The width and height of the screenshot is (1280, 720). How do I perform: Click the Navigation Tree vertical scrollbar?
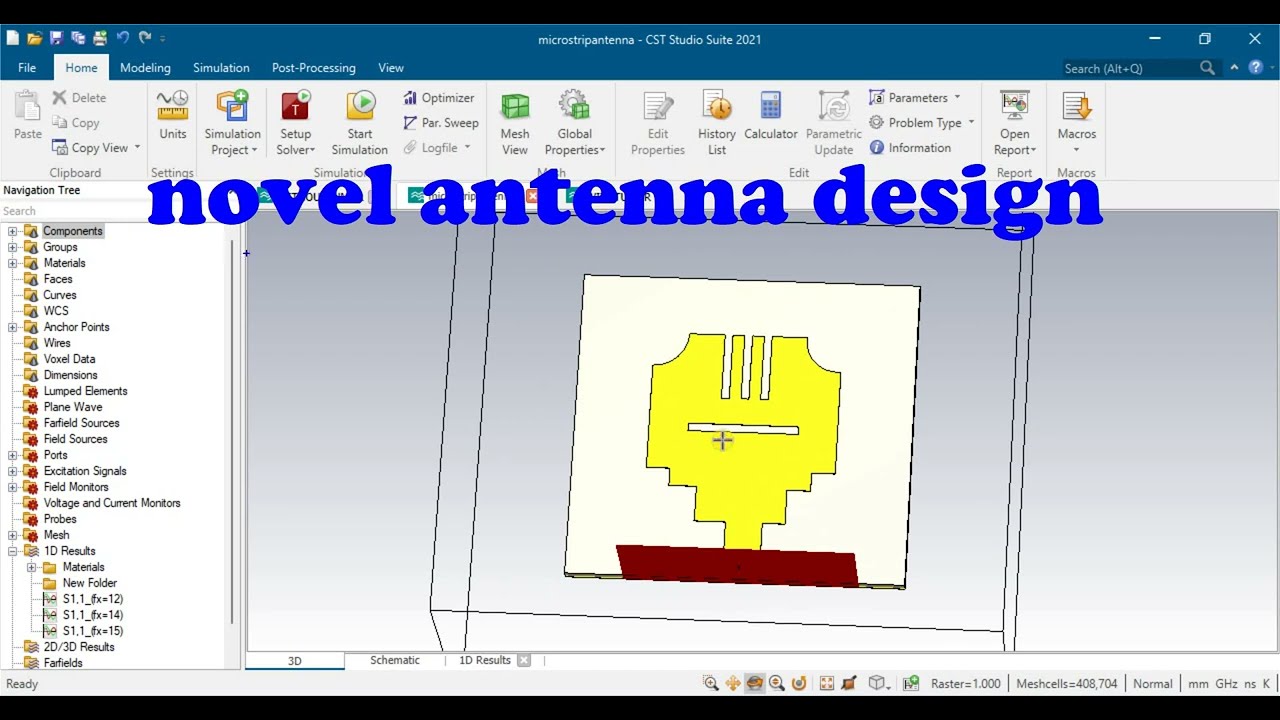[x=232, y=430]
